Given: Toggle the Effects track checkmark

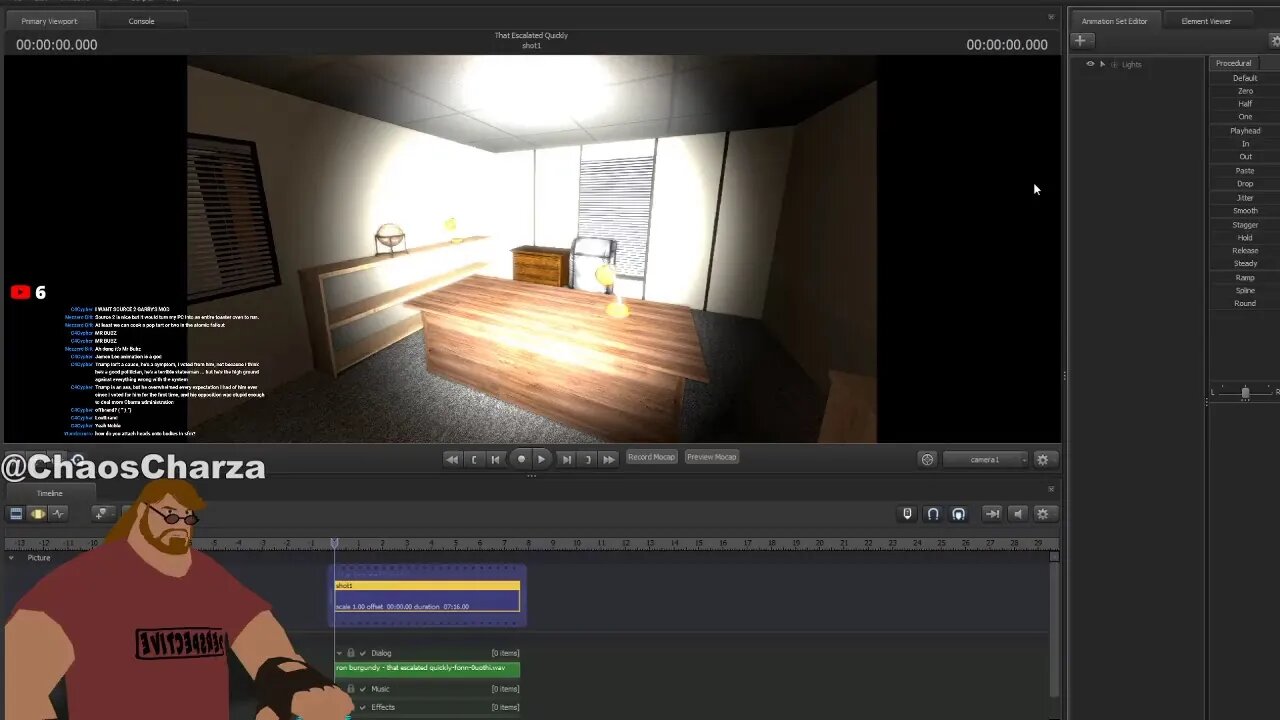Looking at the screenshot, I should [x=363, y=707].
